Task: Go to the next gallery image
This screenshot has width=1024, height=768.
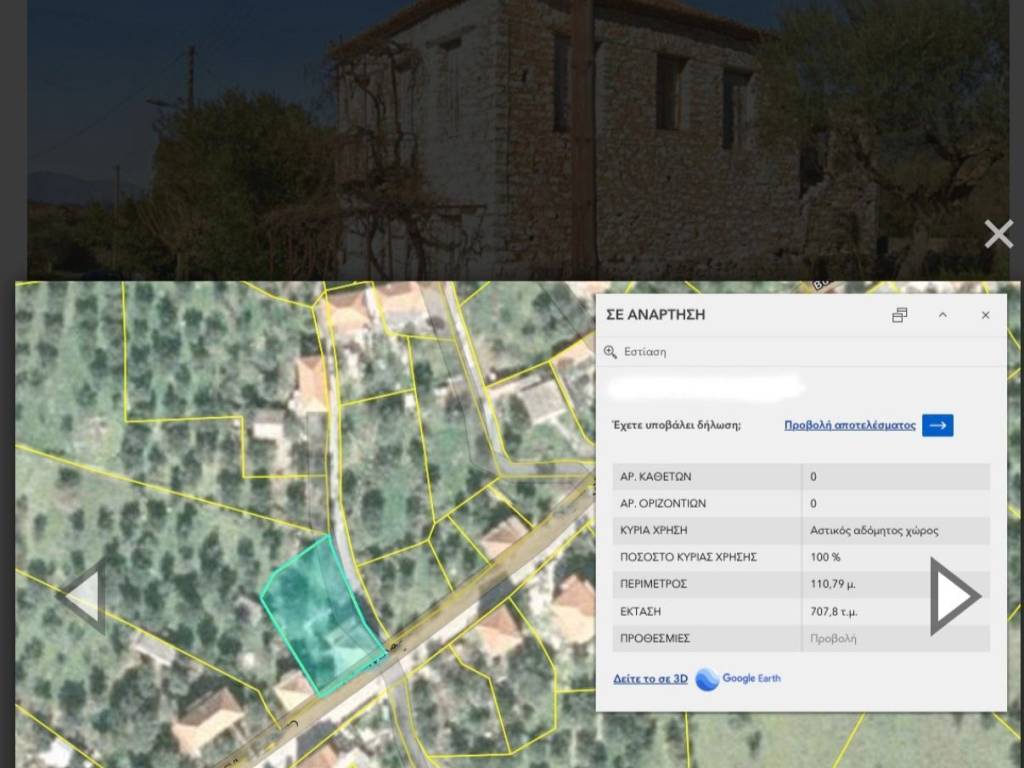Action: click(954, 596)
